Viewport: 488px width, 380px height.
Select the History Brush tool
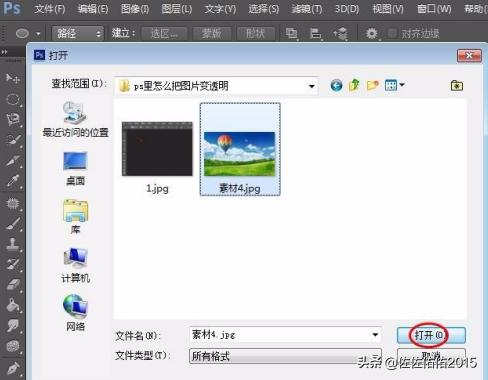point(13,264)
